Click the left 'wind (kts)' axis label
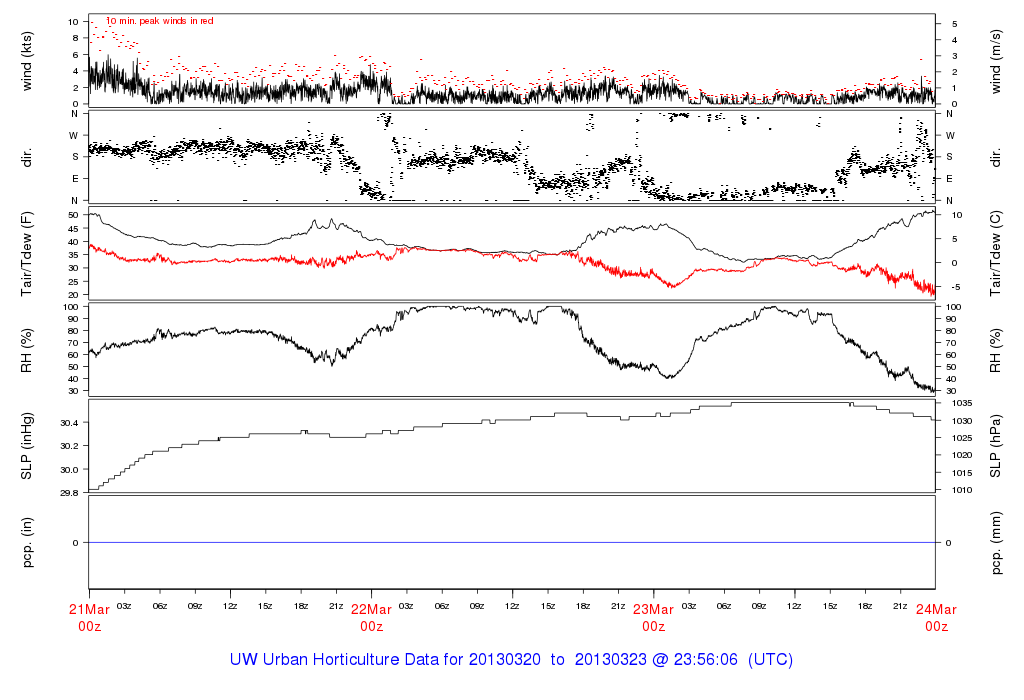This screenshot has height=700, width=1024. (x=27, y=61)
